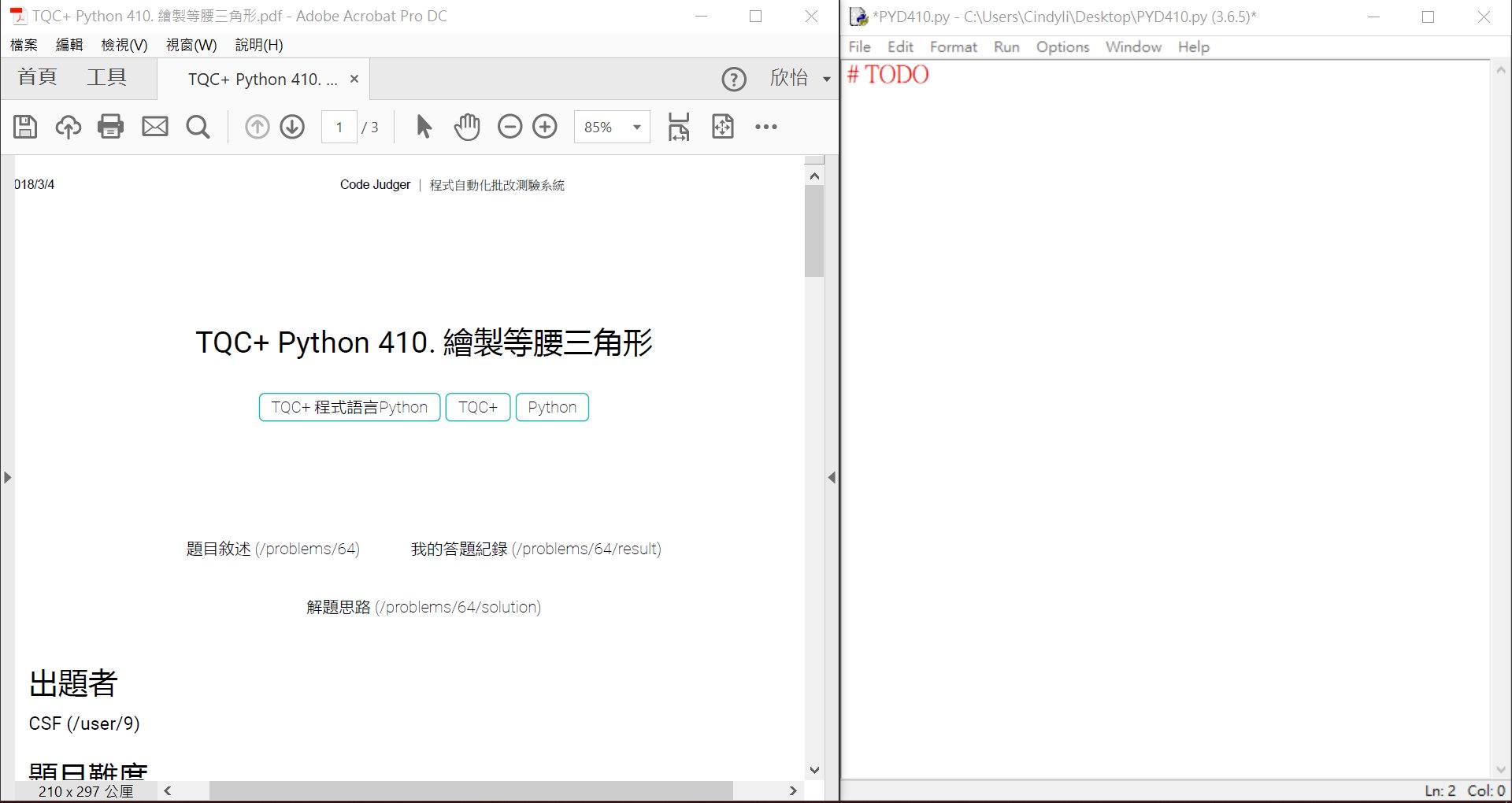1512x803 pixels.
Task: Zoom out with the minus icon
Action: (x=510, y=127)
